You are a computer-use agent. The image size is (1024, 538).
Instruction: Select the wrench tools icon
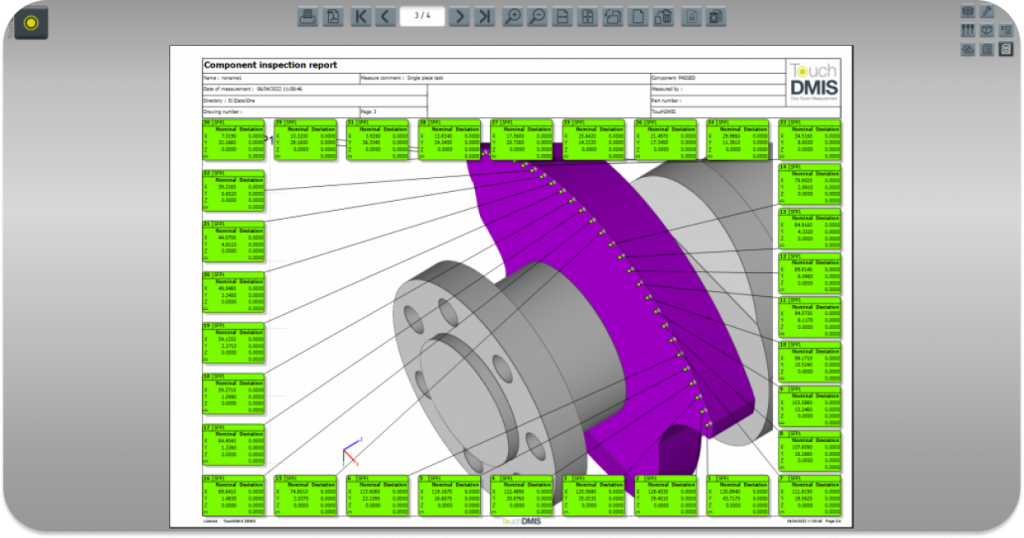987,12
